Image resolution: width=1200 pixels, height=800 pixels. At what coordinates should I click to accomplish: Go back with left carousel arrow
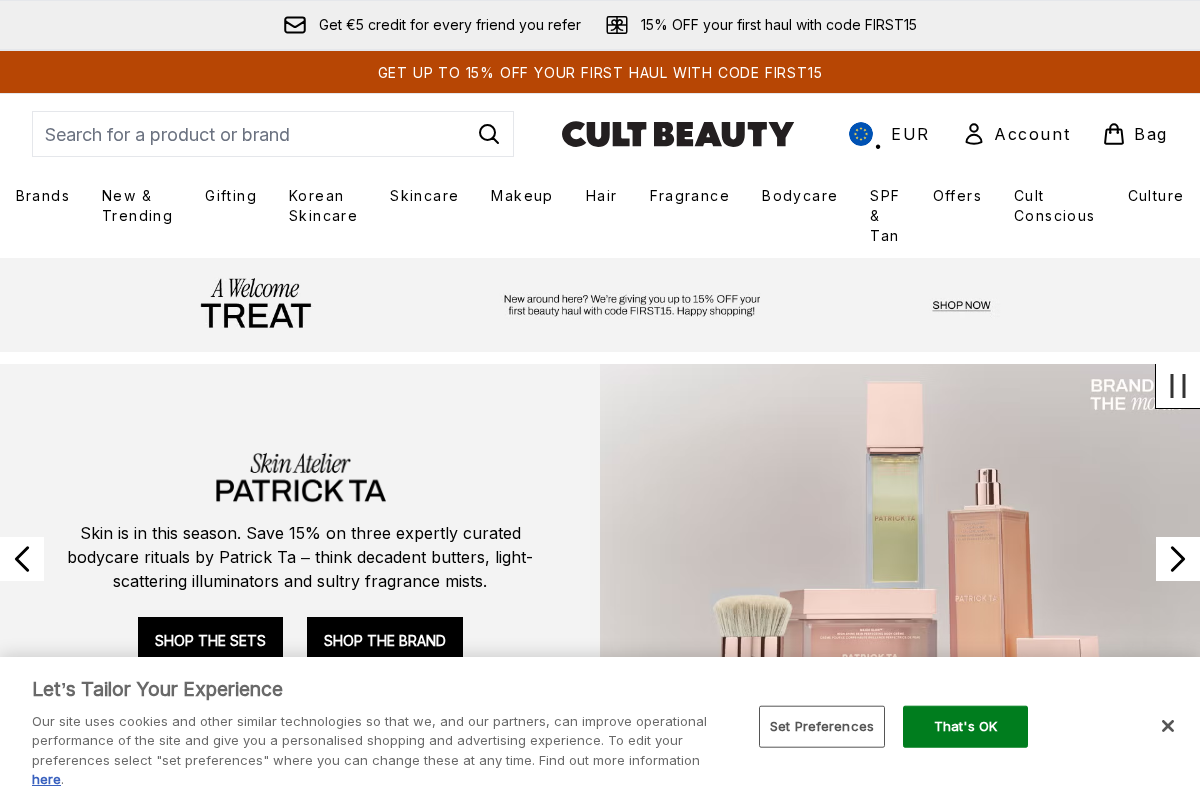[x=21, y=559]
